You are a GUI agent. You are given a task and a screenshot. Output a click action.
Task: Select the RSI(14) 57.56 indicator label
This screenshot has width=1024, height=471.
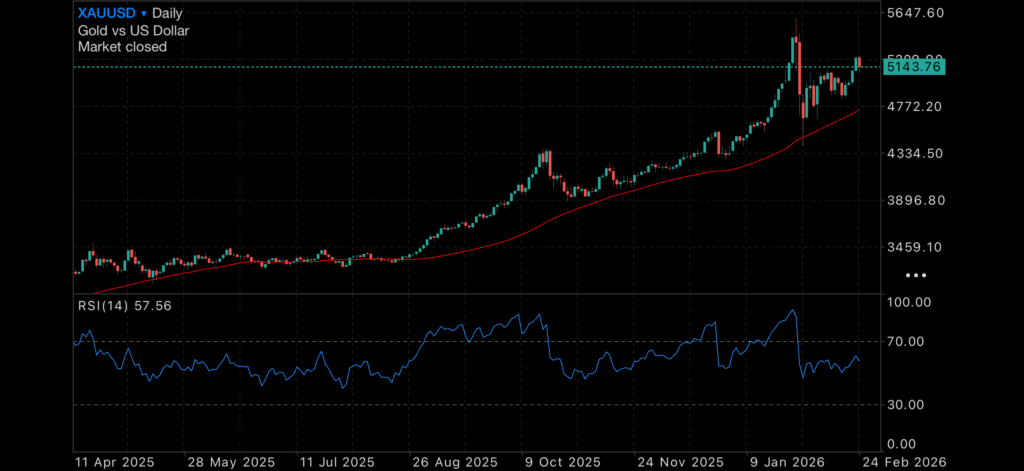tap(125, 305)
